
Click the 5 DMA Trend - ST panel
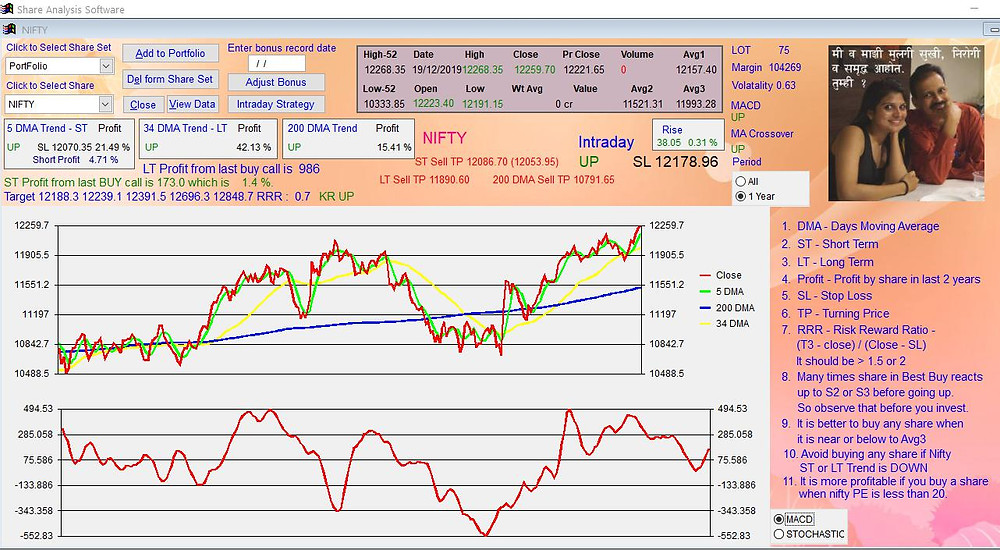tap(70, 144)
